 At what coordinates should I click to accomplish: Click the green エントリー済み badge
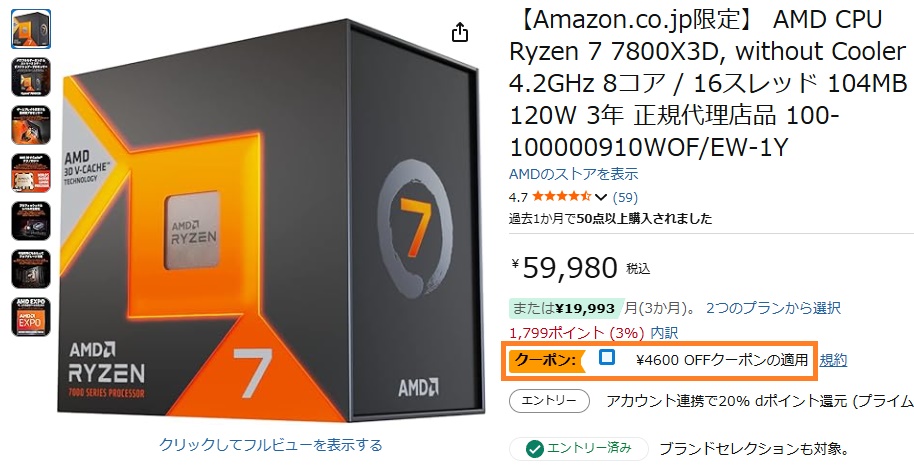579,449
